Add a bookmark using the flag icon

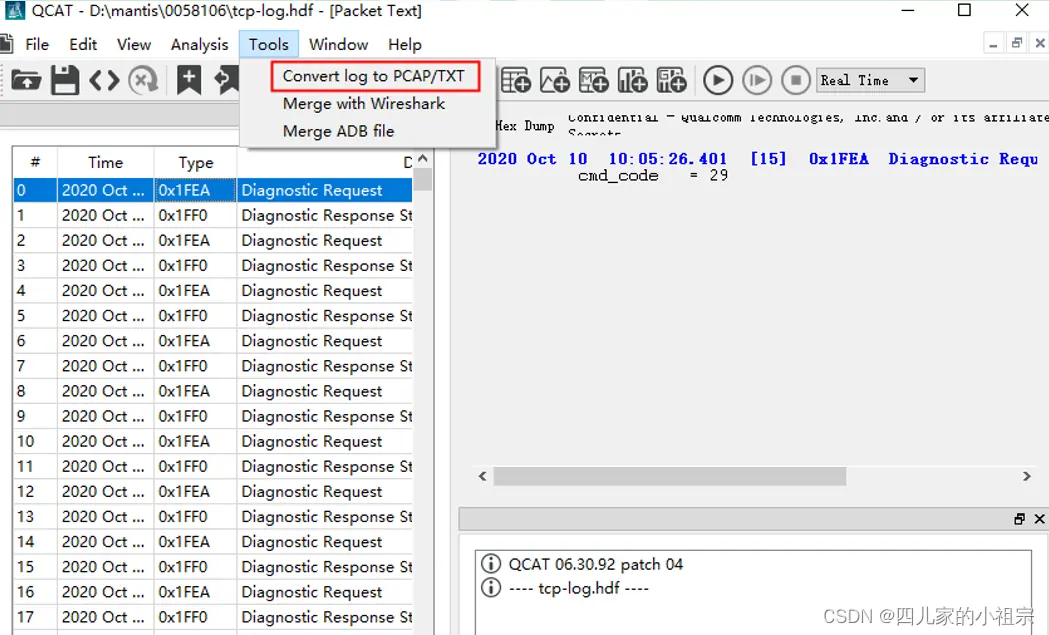pos(188,80)
